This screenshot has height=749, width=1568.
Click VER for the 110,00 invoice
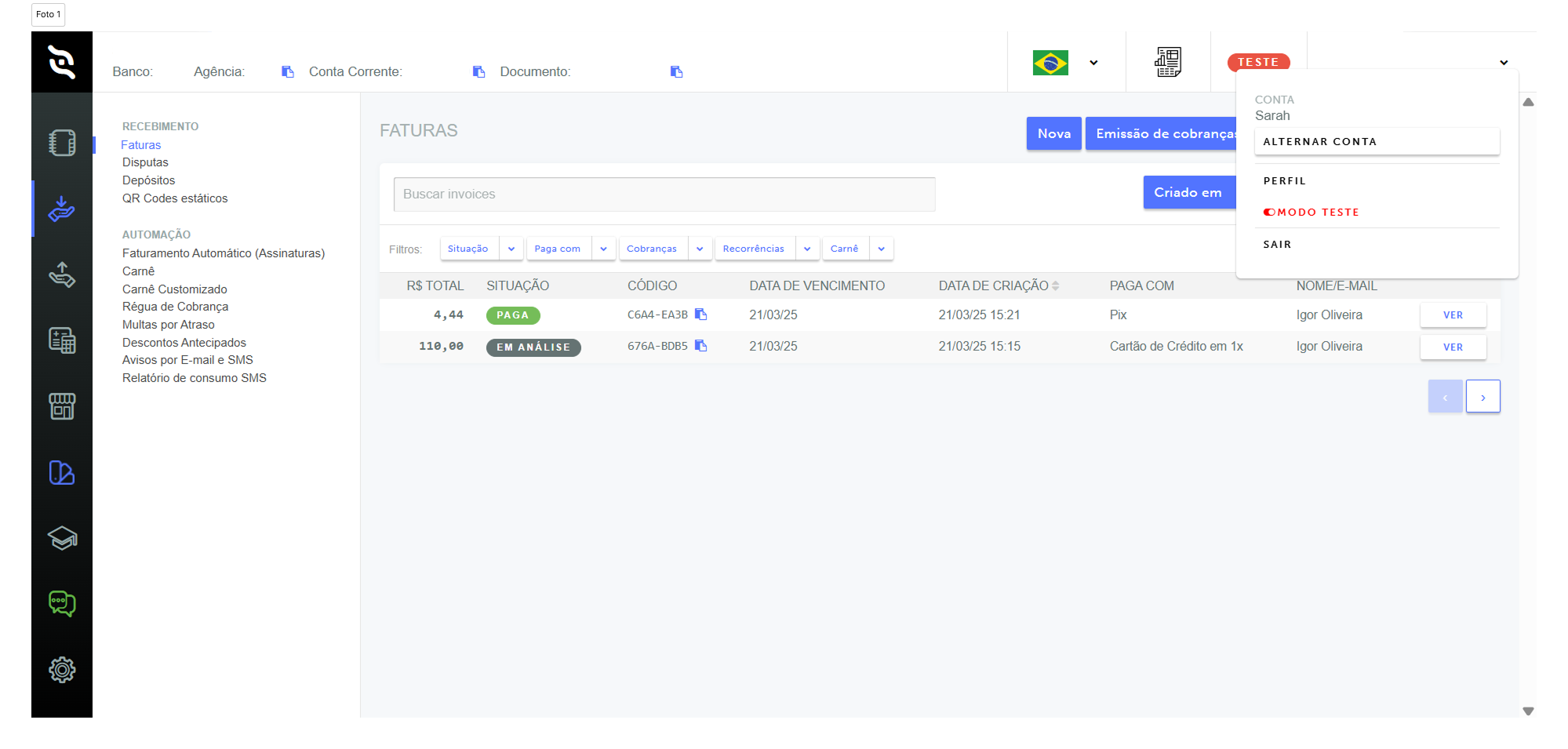[1453, 347]
